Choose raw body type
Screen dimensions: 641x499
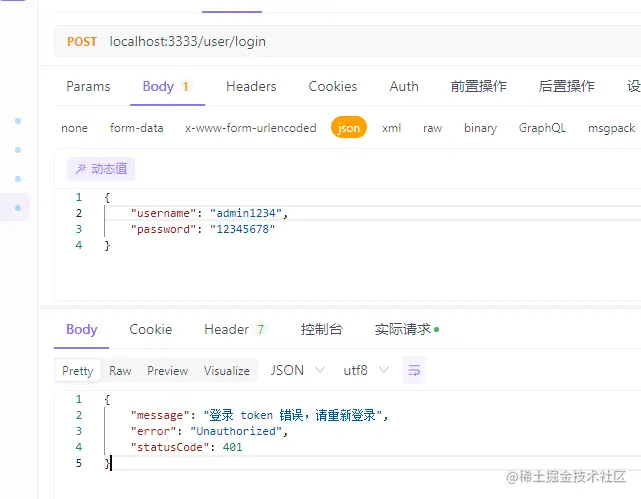pos(433,128)
